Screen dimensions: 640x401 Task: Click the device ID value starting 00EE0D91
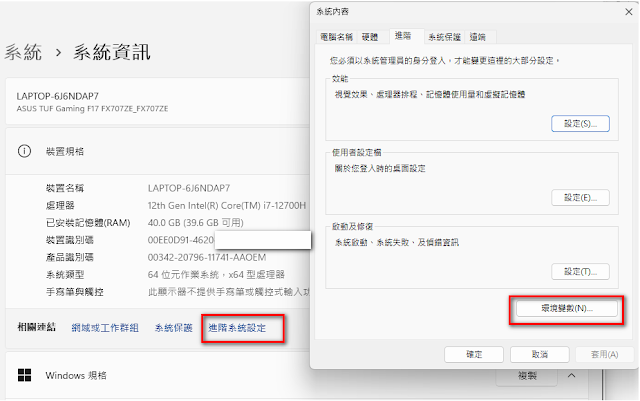tap(180, 240)
